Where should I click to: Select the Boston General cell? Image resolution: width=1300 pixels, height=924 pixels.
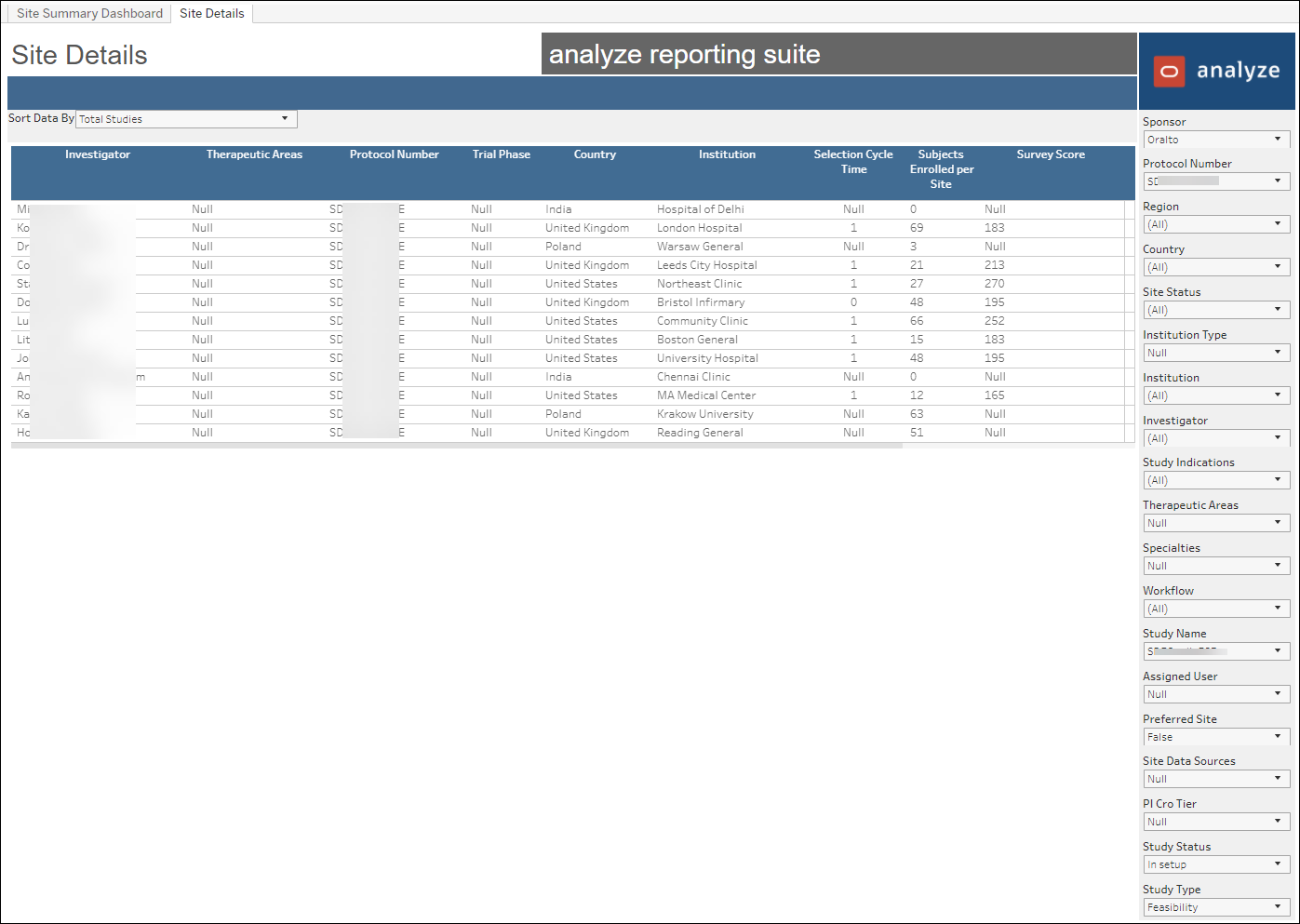click(697, 340)
